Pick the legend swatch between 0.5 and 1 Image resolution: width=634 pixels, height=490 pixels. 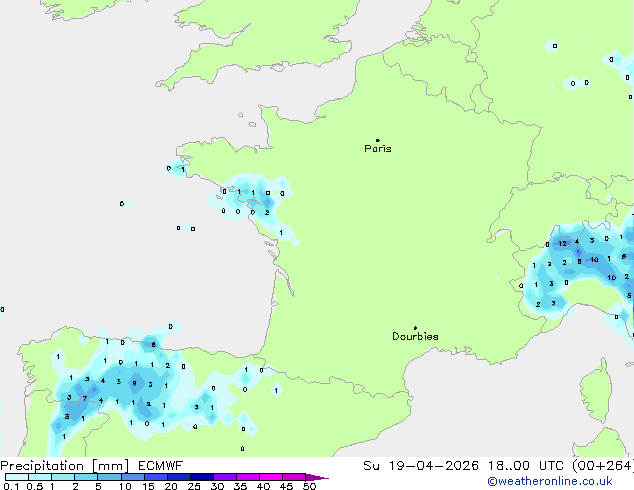[40, 477]
